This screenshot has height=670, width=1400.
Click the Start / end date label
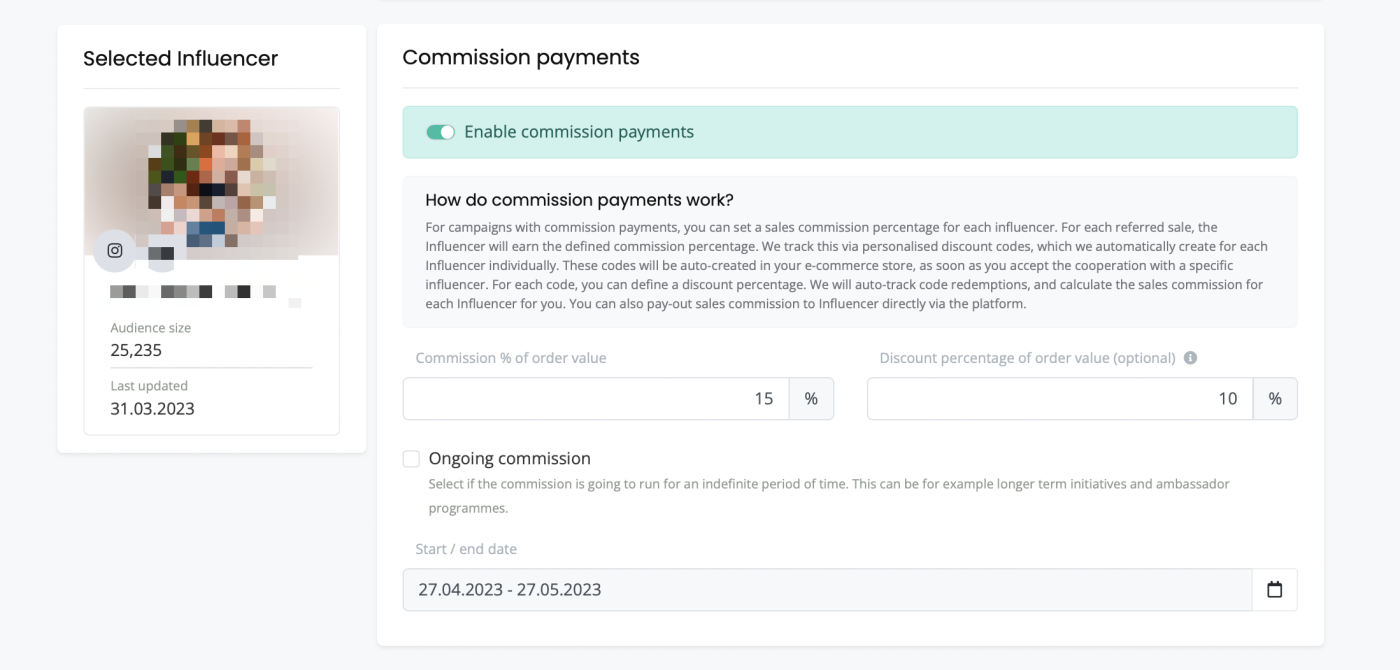point(466,549)
